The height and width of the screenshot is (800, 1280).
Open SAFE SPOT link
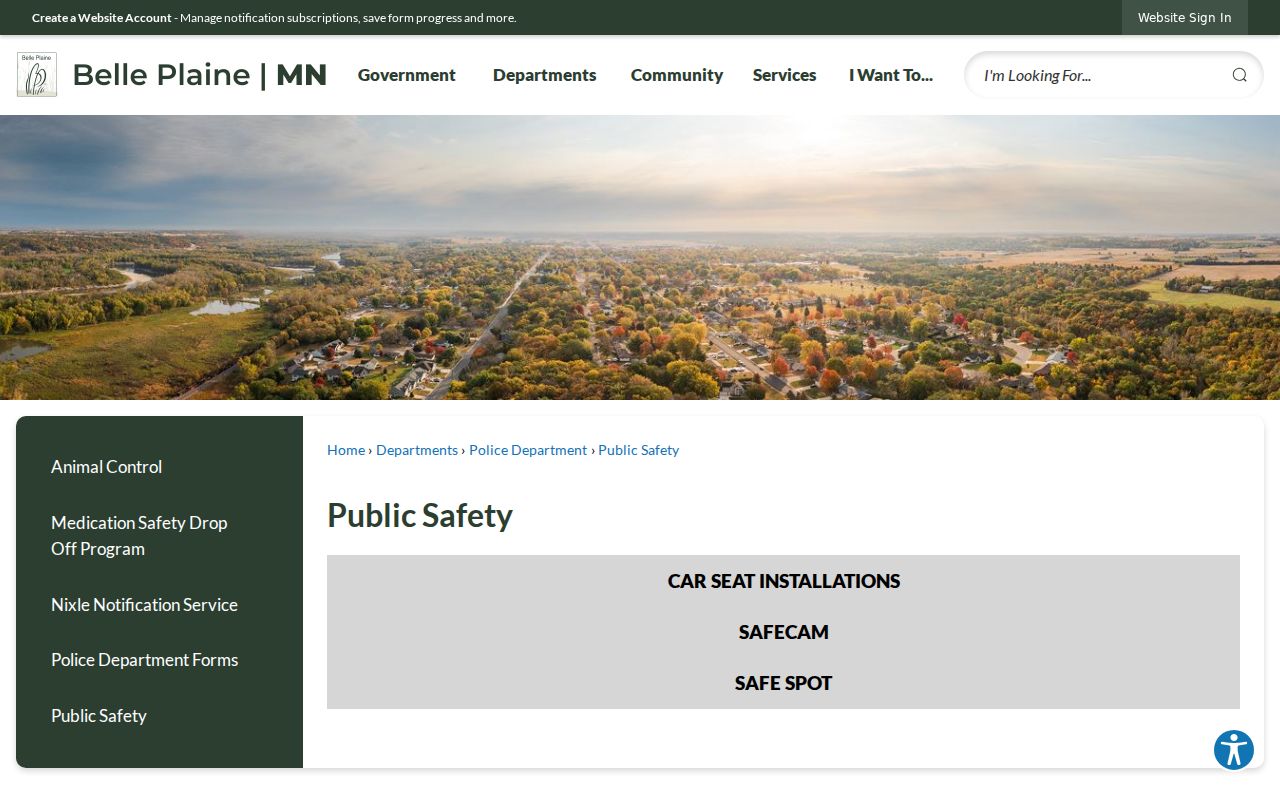point(784,683)
